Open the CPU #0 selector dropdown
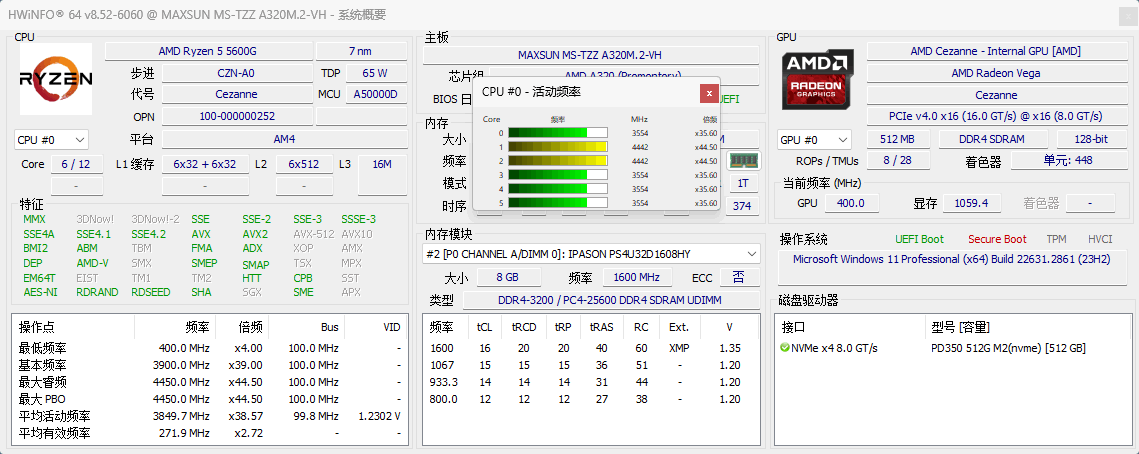This screenshot has width=1139, height=454. click(52, 139)
